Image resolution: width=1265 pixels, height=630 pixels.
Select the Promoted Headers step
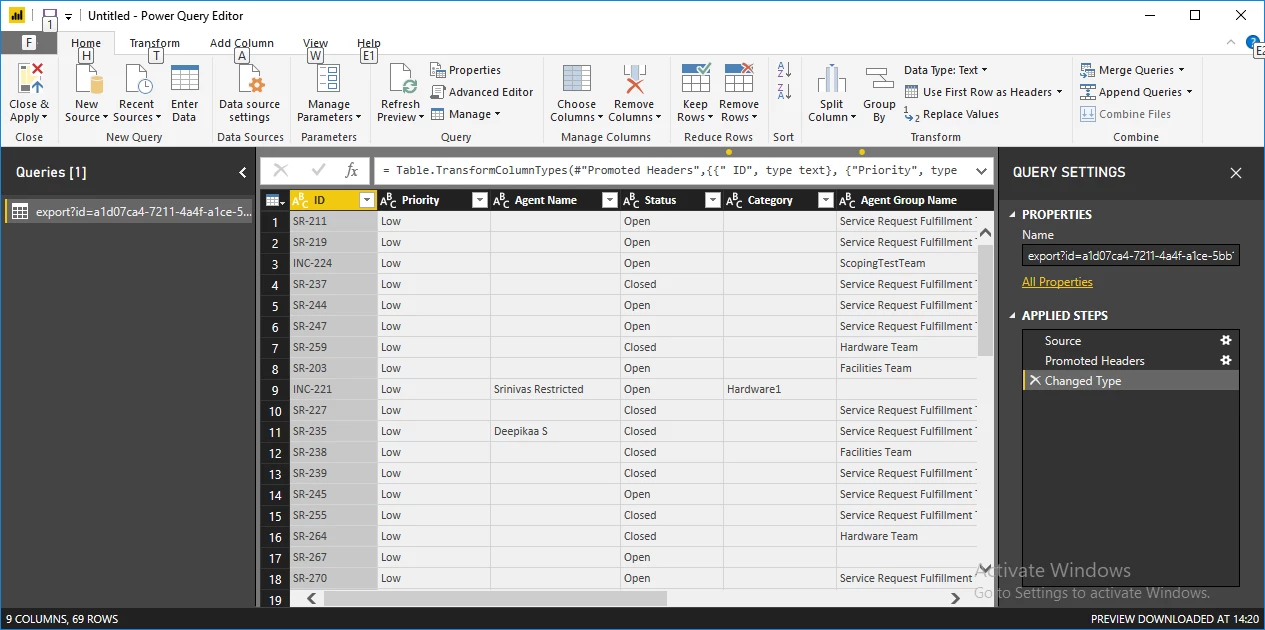pos(1130,360)
